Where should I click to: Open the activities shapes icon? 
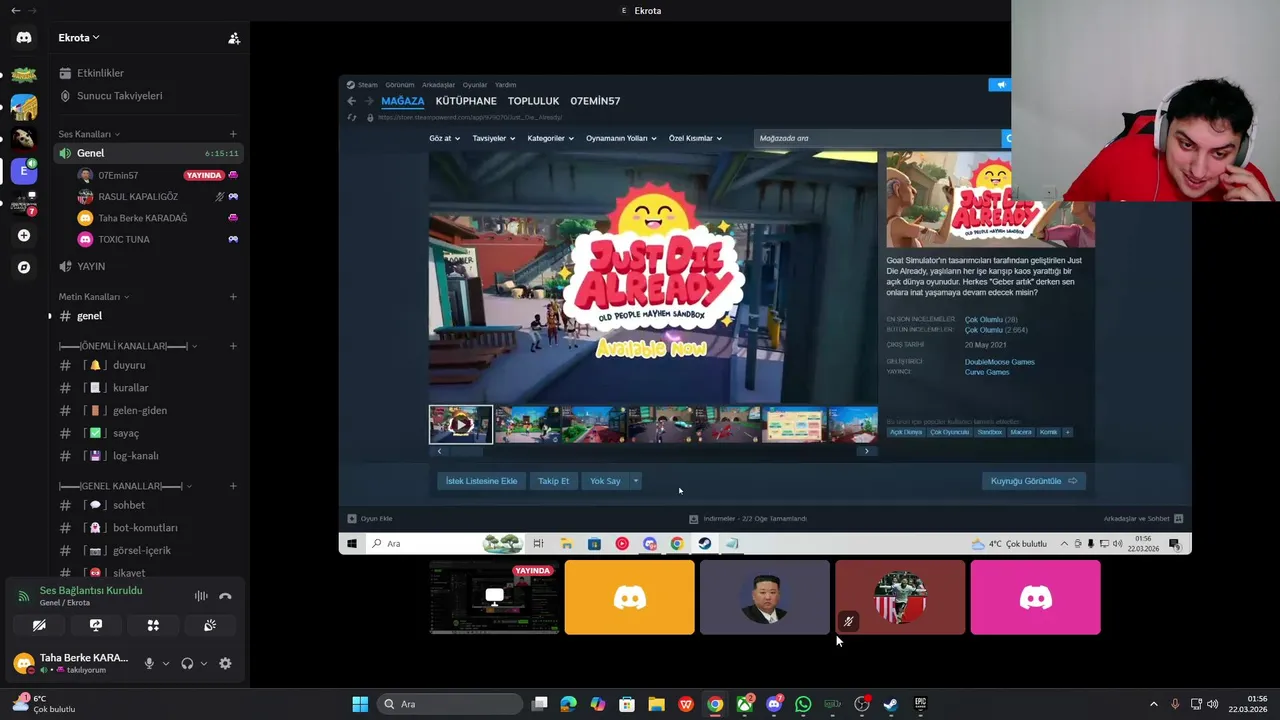(153, 625)
